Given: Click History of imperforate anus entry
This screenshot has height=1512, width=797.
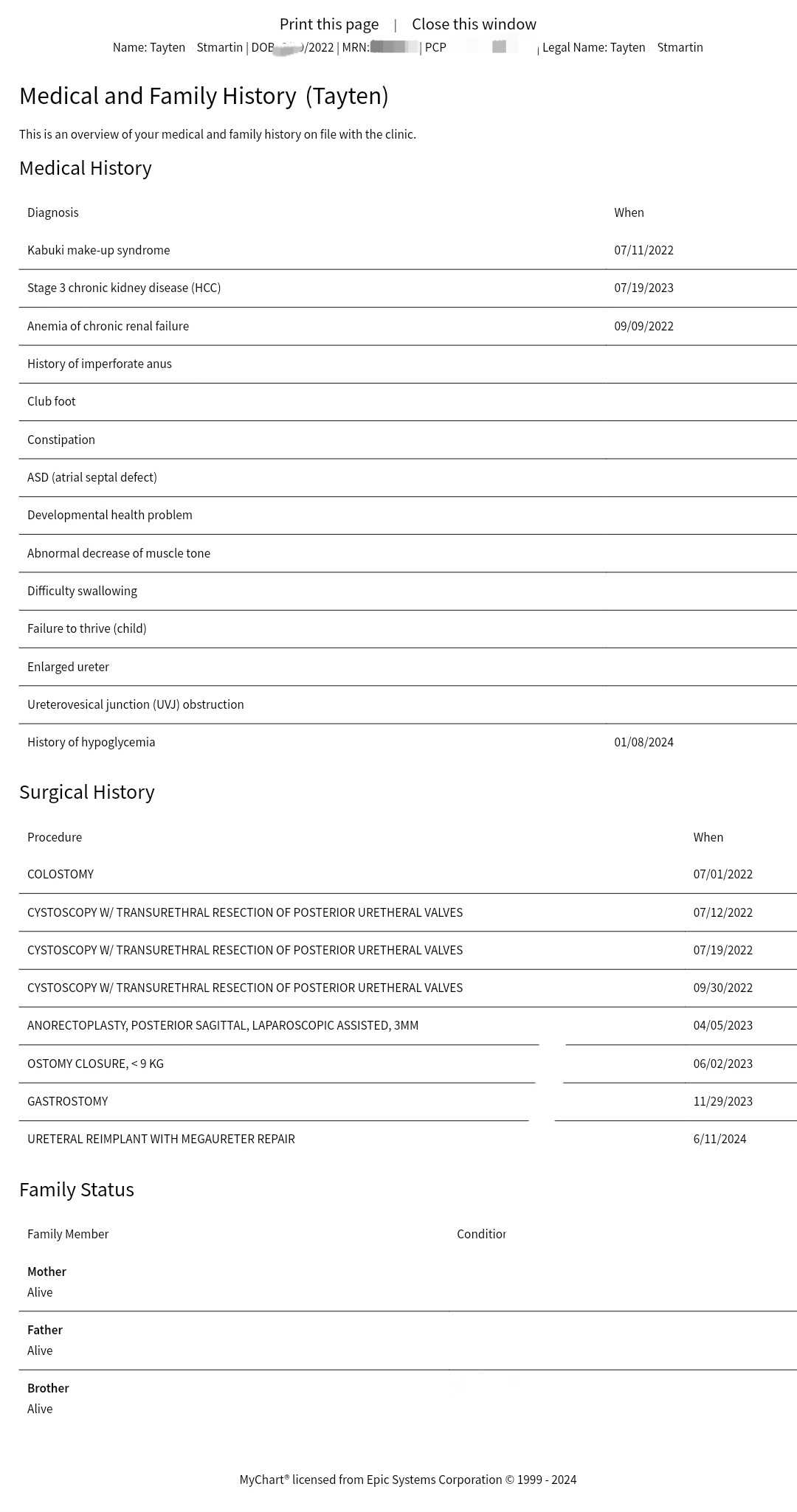Looking at the screenshot, I should [100, 364].
